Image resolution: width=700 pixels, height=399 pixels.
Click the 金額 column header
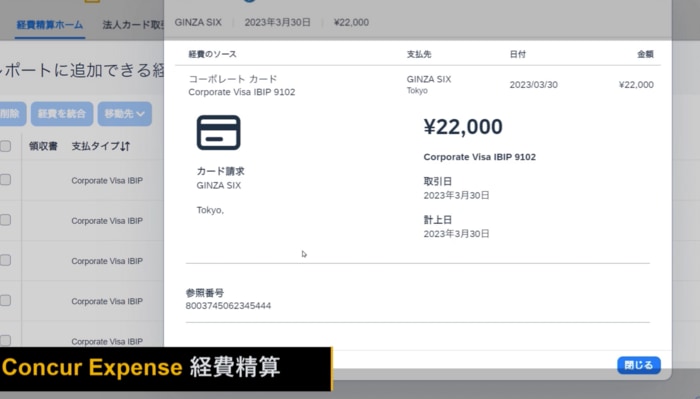point(645,54)
